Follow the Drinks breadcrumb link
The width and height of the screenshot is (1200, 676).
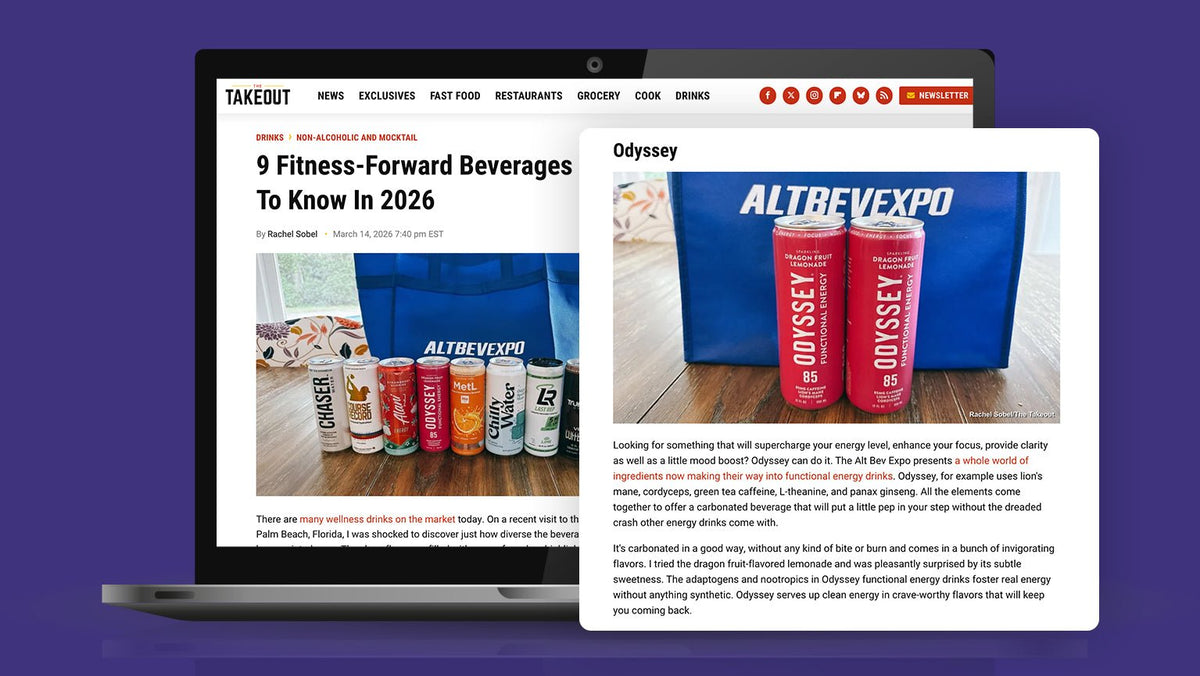tap(270, 138)
